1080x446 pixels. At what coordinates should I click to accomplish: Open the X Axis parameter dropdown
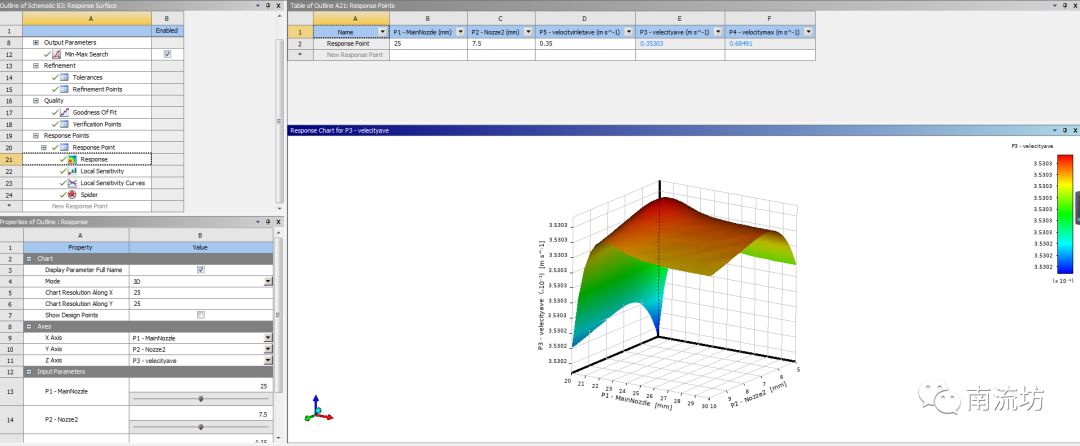268,338
